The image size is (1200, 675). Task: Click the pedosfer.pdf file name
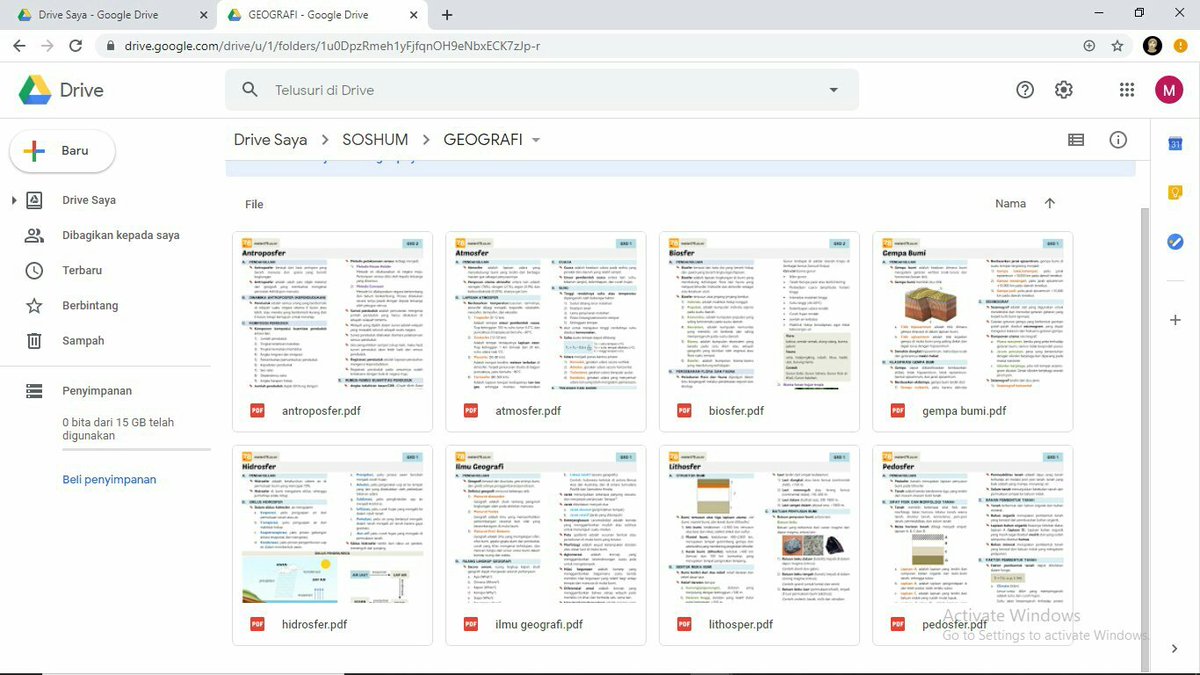(x=954, y=624)
